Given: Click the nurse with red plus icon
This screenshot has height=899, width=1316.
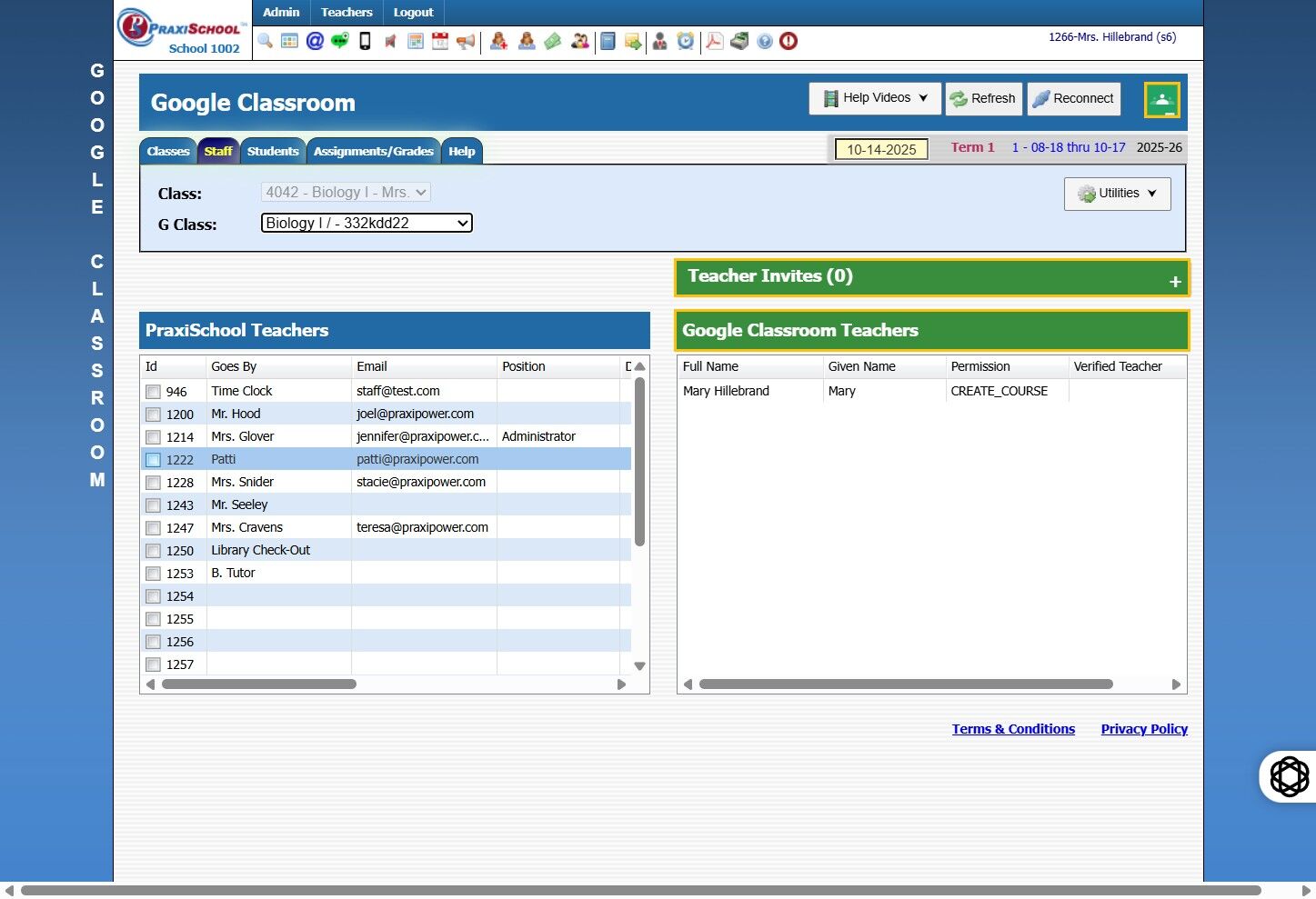Looking at the screenshot, I should point(498,41).
